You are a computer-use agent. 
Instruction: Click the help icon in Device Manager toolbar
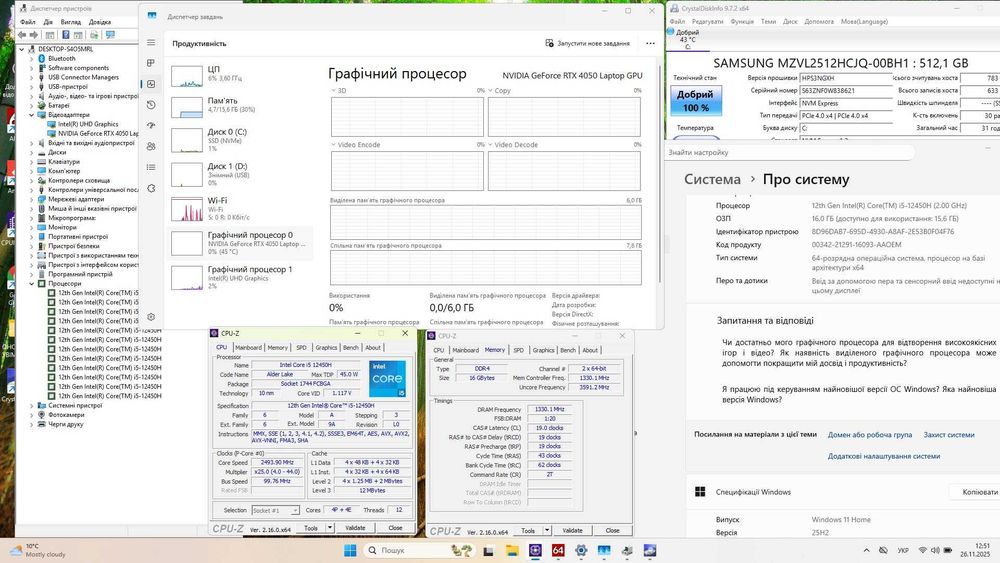tap(65, 34)
